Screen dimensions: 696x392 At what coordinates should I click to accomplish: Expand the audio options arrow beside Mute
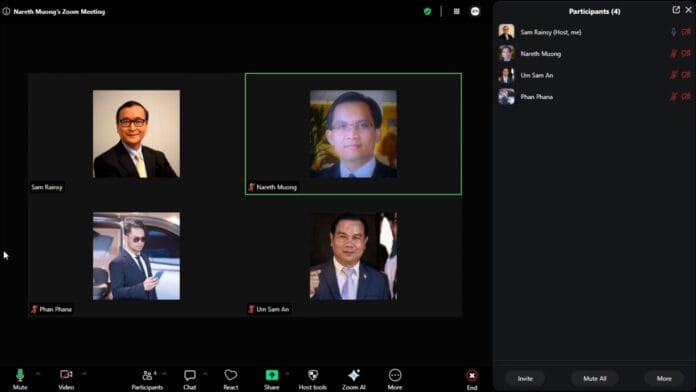click(38, 374)
